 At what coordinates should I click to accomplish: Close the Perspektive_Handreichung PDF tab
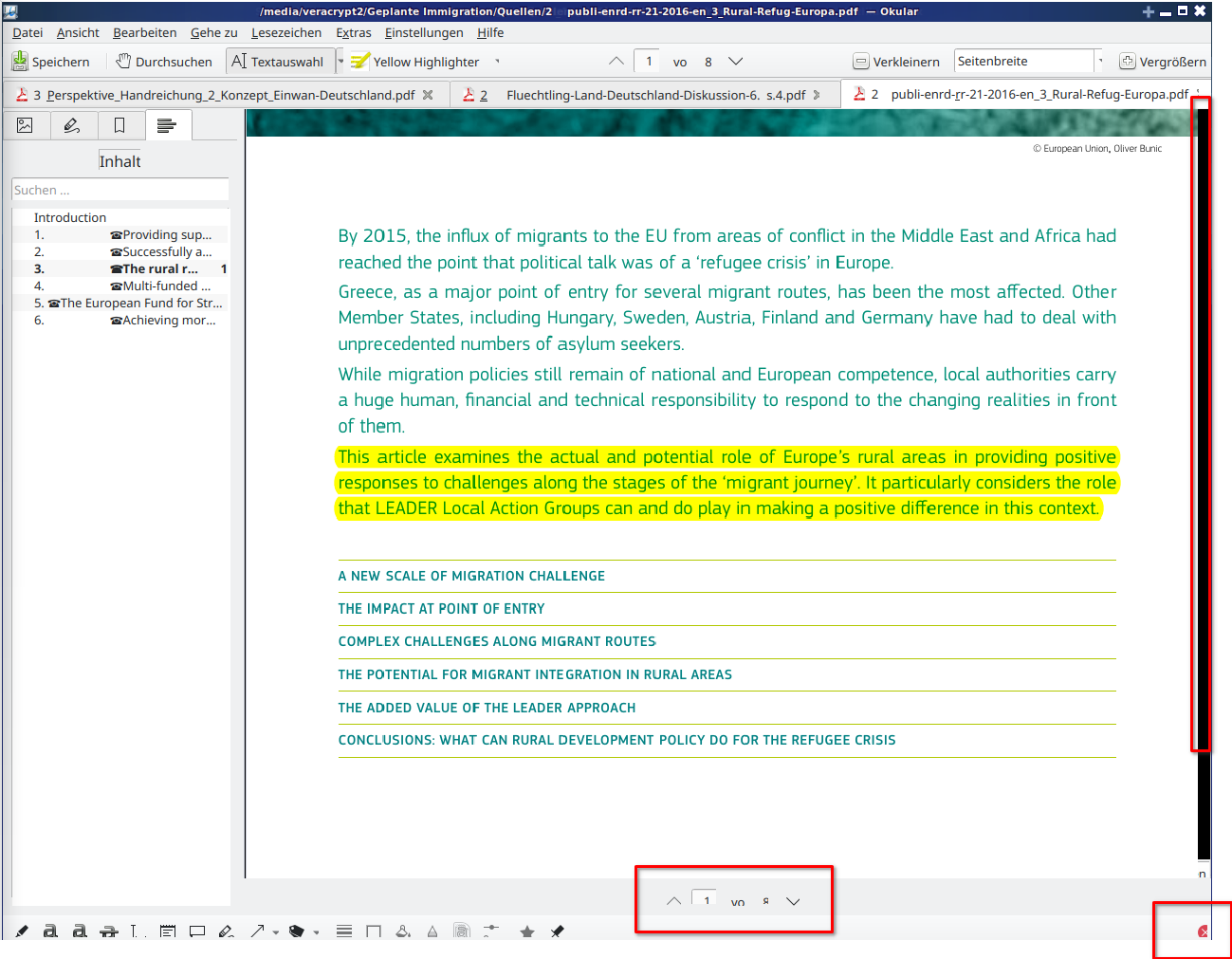point(428,95)
